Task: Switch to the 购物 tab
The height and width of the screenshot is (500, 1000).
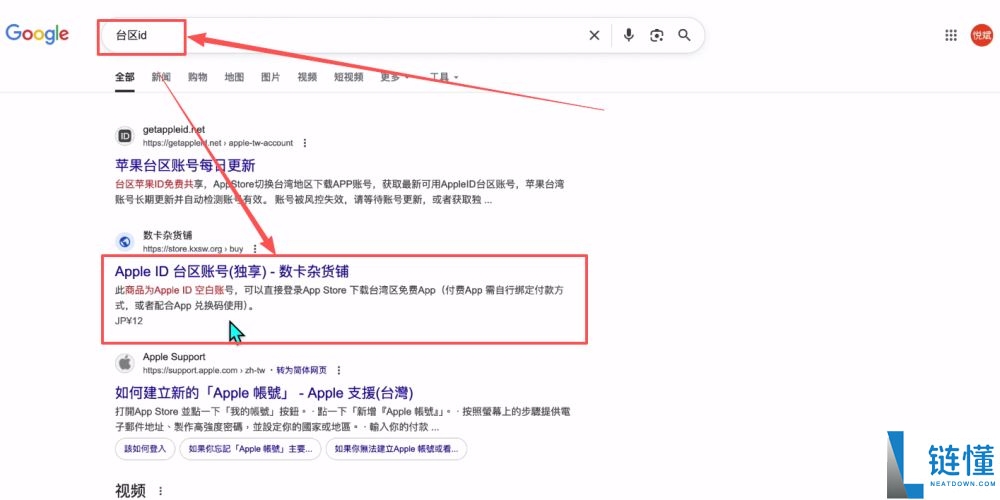Action: click(x=198, y=77)
